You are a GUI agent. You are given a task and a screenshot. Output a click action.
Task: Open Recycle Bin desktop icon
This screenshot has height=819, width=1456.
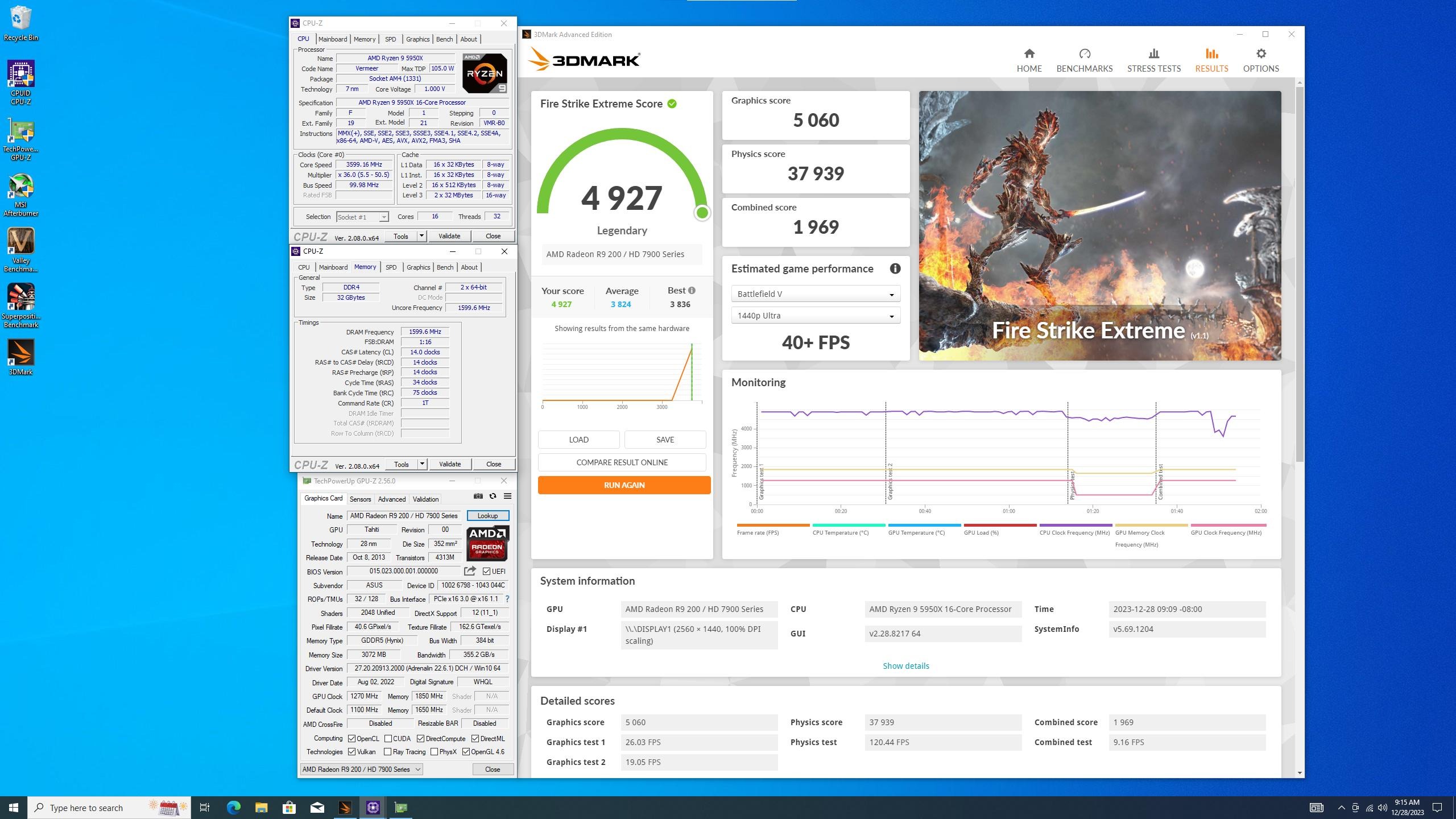click(21, 23)
